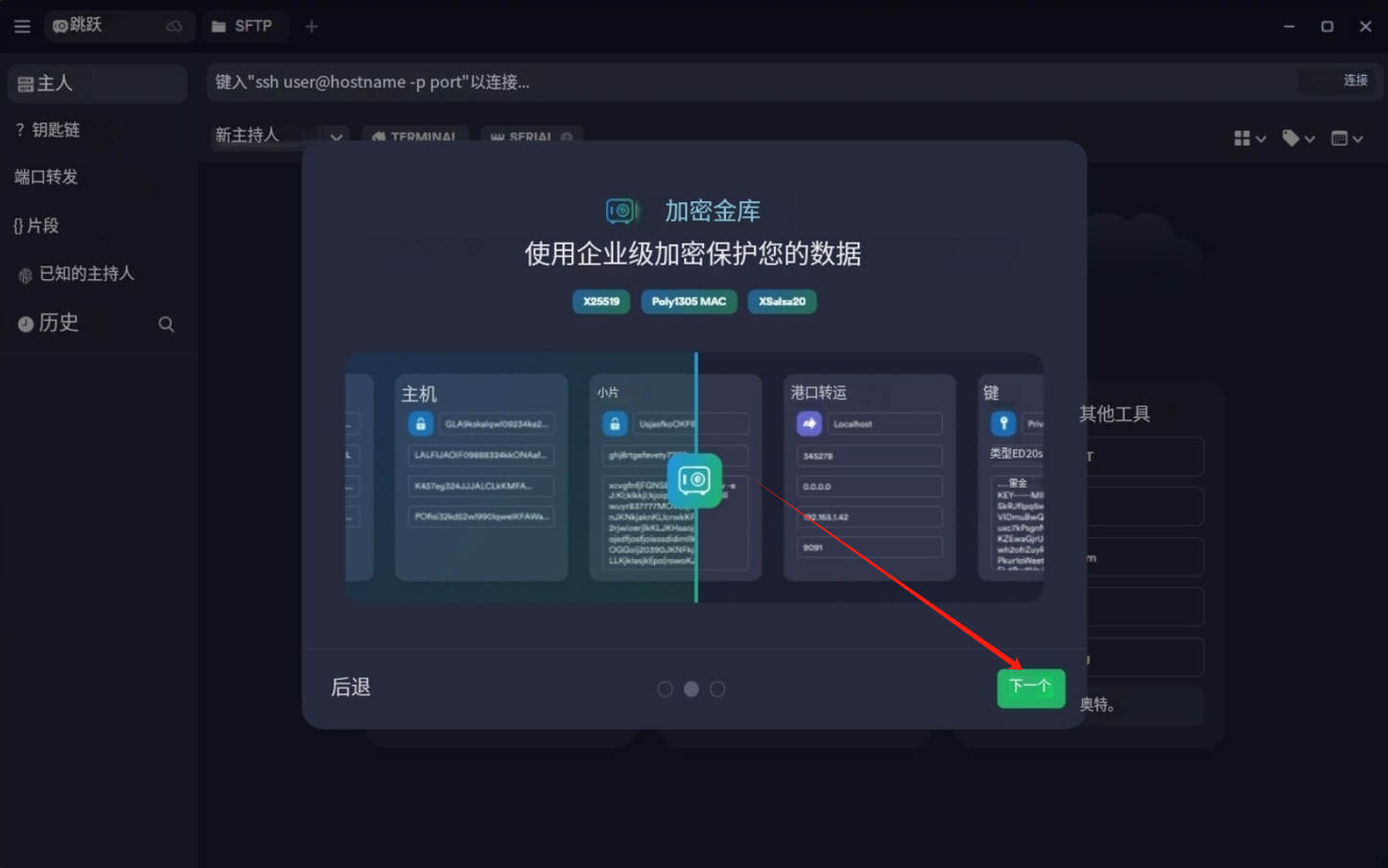1388x868 pixels.
Task: Switch to the SFTP tab
Action: (243, 27)
